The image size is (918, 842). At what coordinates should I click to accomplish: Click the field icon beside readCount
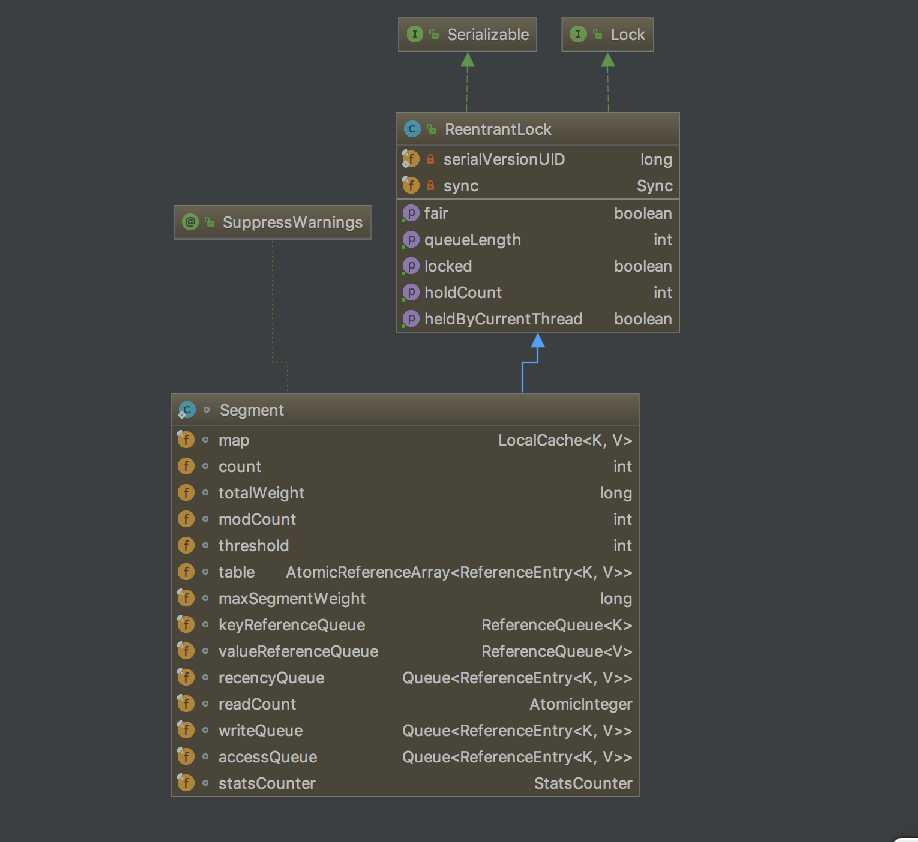coord(186,703)
